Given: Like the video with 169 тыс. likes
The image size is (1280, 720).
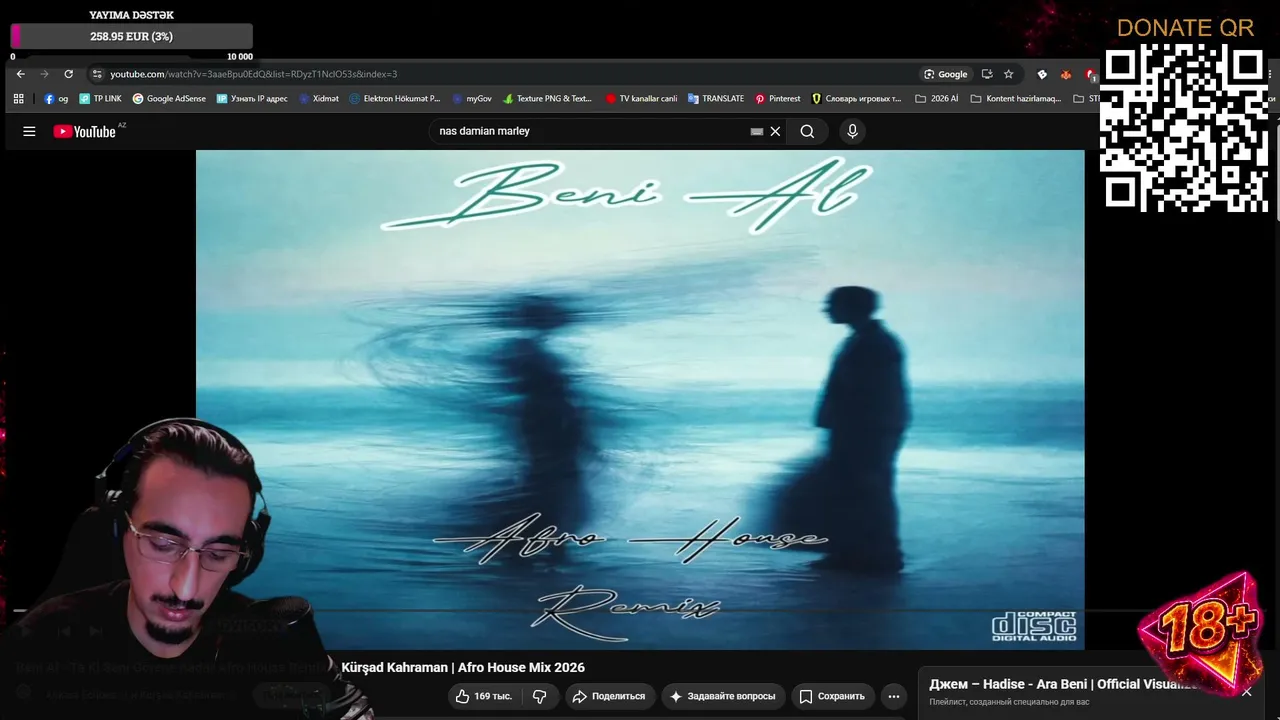Looking at the screenshot, I should coord(484,696).
